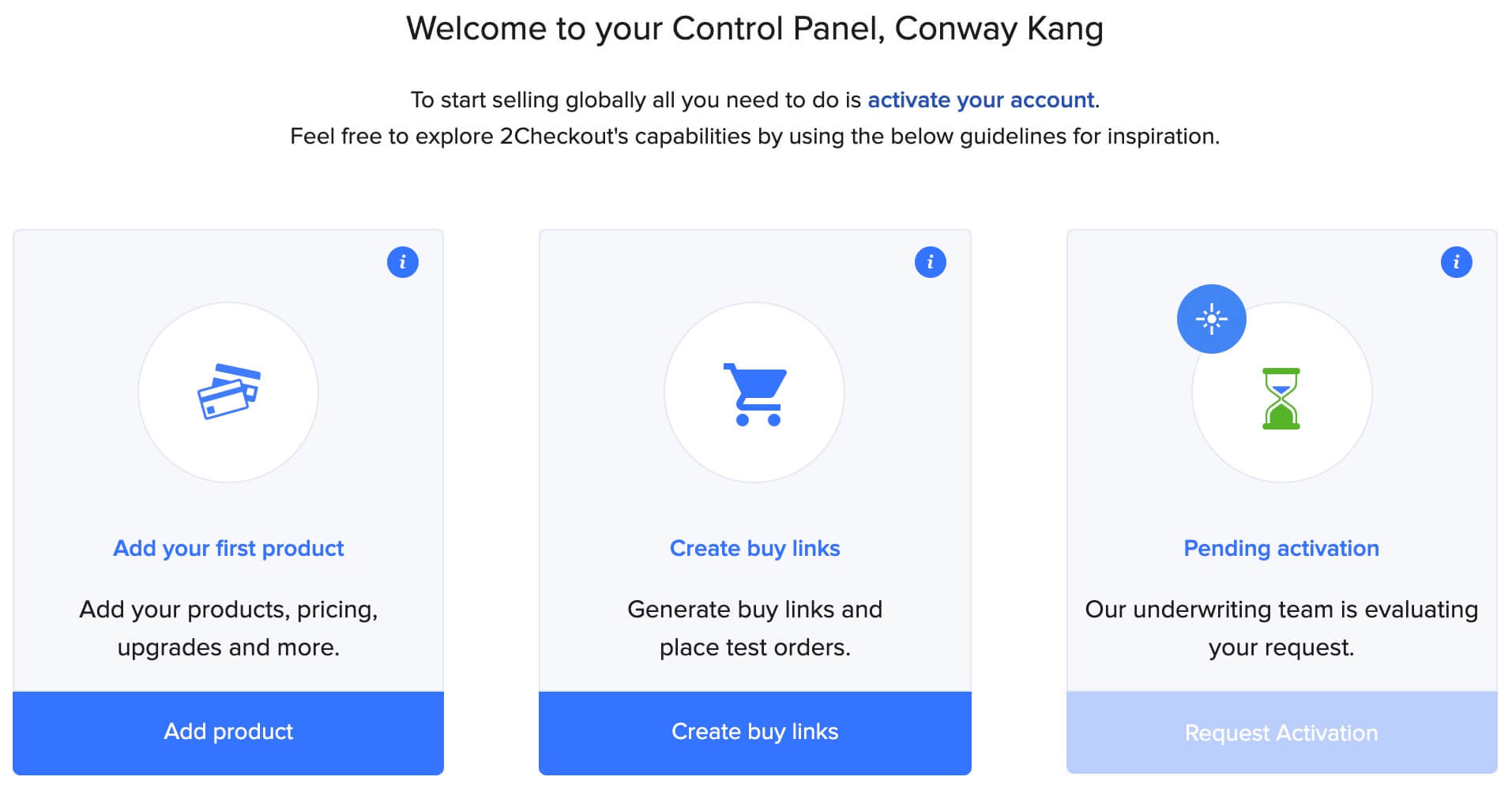Click 'Generate buy links and place test orders' text
The height and width of the screenshot is (788, 1512).
(754, 628)
